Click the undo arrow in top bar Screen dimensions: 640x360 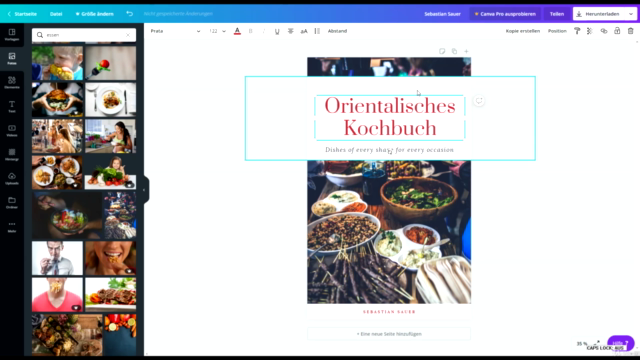tap(129, 13)
